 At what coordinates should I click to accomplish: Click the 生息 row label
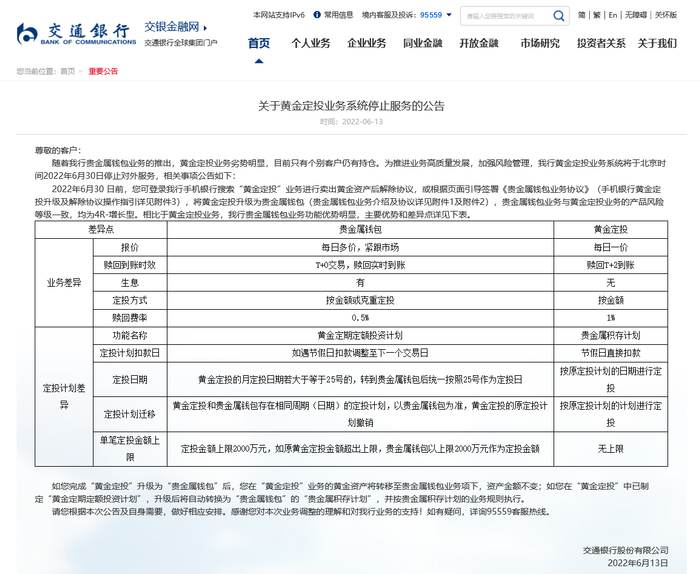pos(130,283)
